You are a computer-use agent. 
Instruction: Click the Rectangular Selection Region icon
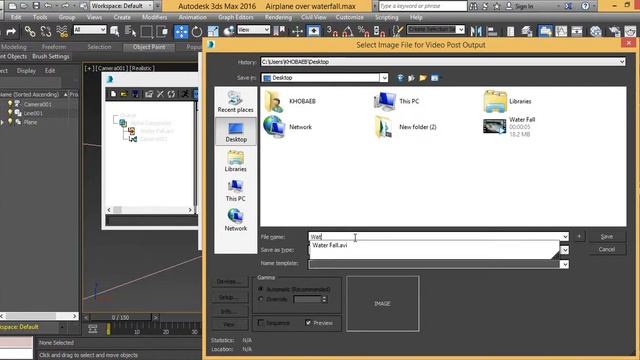(x=146, y=31)
